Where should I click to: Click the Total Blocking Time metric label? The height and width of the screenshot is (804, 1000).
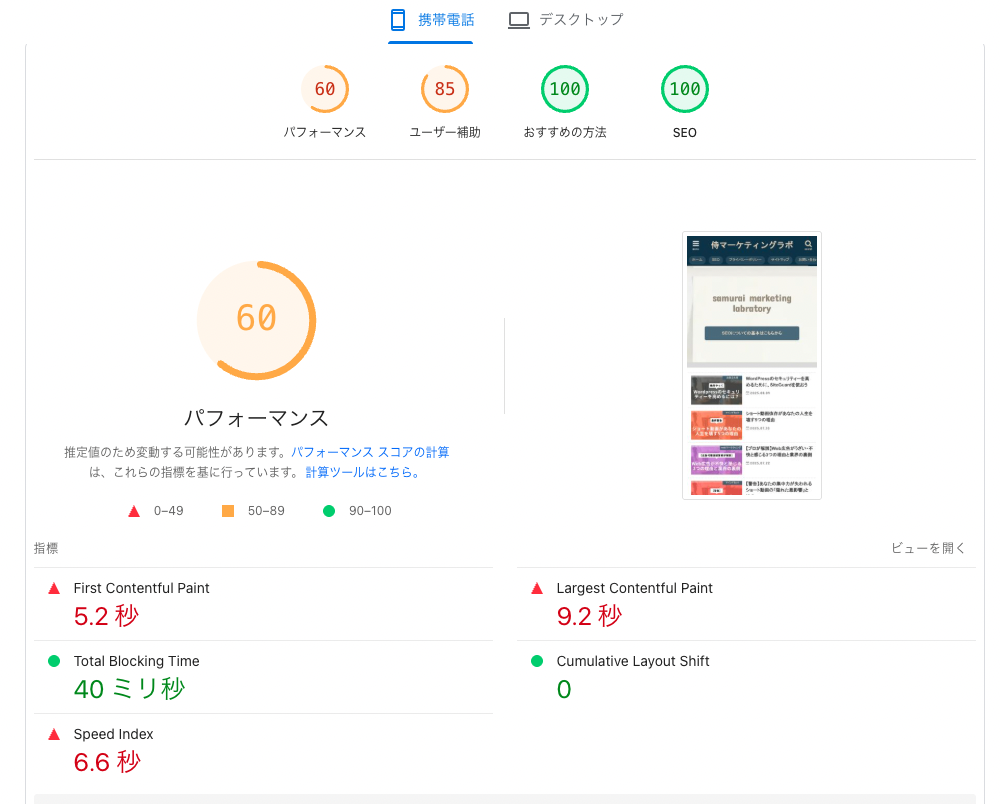coord(136,661)
